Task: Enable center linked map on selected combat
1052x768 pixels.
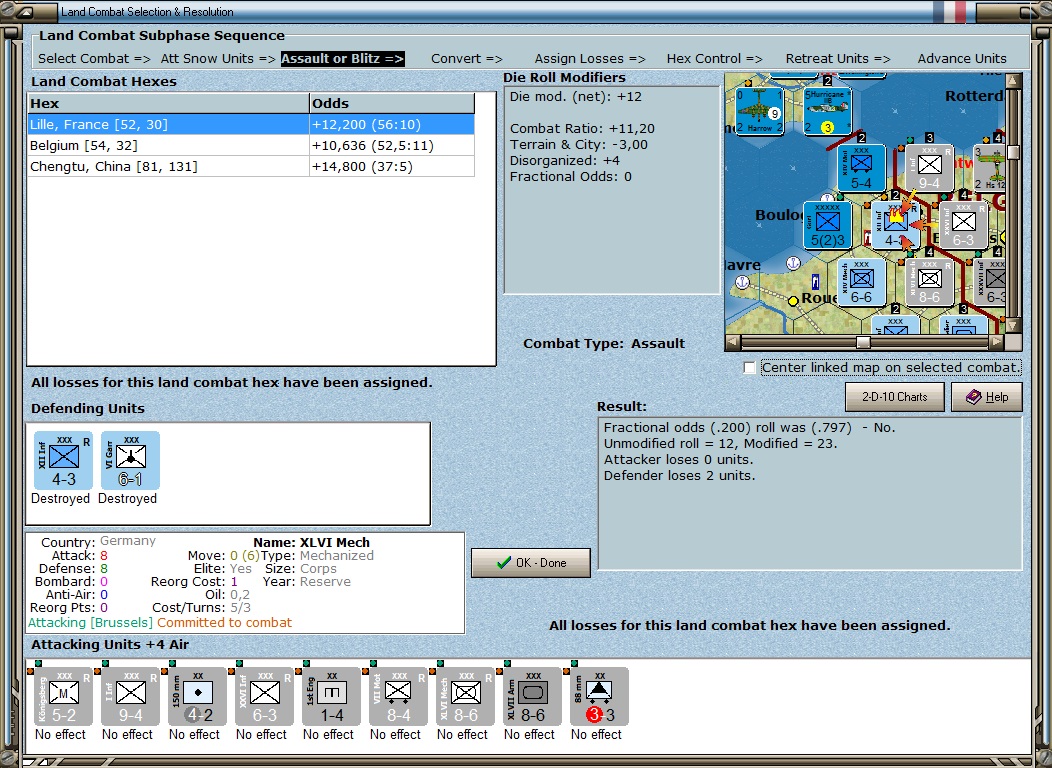Action: (749, 368)
